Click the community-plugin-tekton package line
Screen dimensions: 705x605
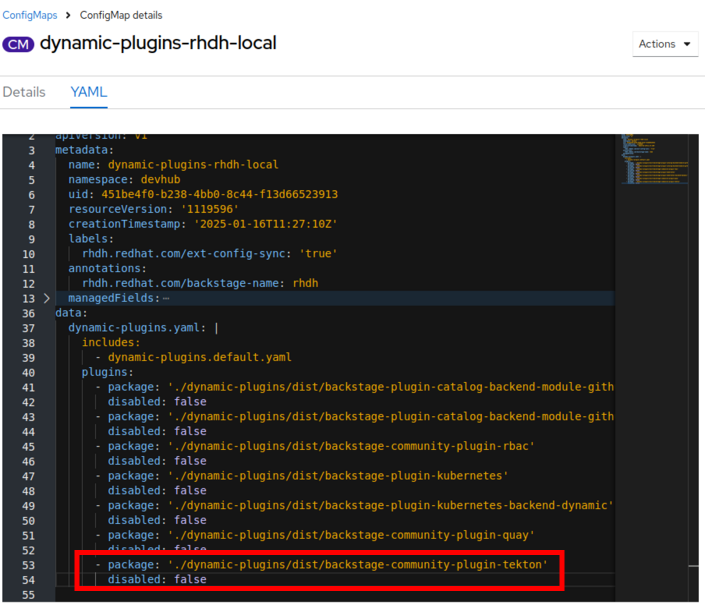pyautogui.click(x=321, y=565)
